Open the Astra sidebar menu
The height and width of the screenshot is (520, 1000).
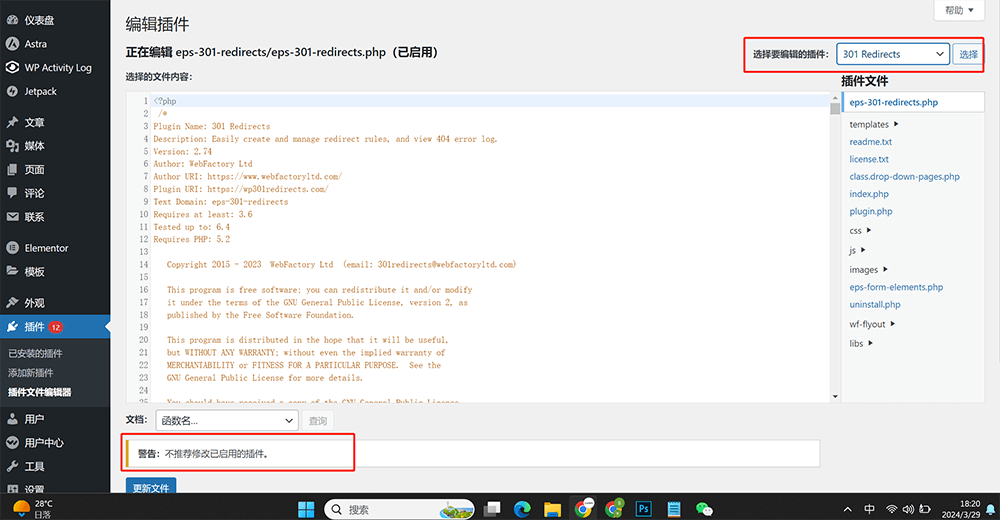[x=35, y=44]
